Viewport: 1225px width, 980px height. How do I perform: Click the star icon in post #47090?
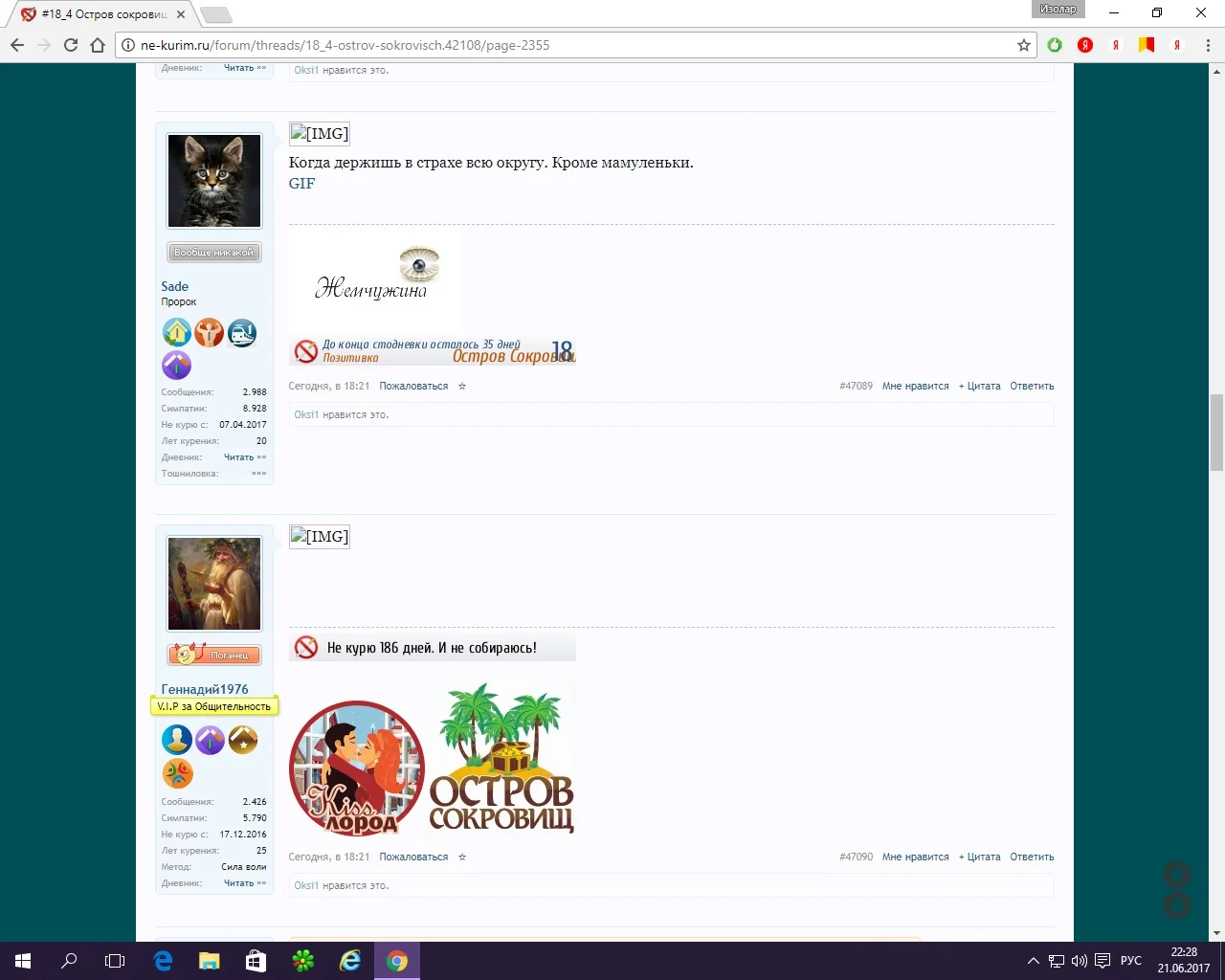point(462,857)
